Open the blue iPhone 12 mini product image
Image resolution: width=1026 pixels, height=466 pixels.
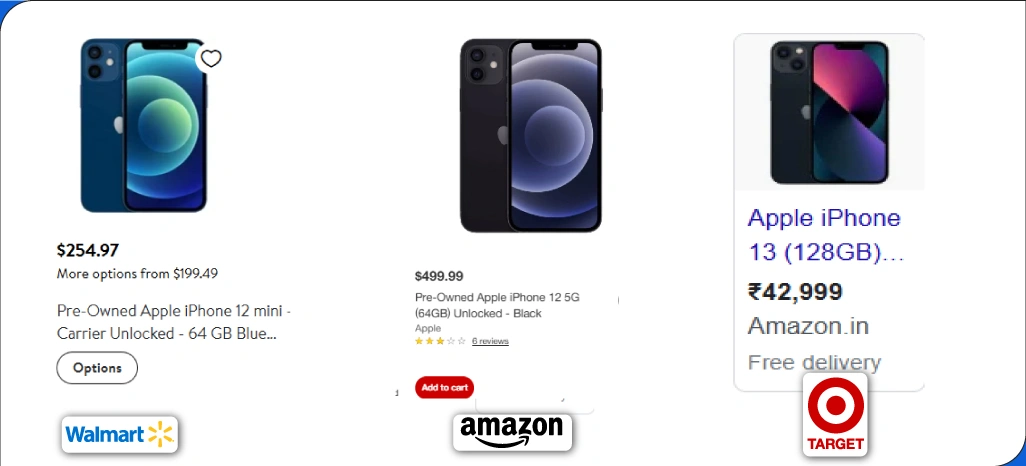(x=143, y=125)
